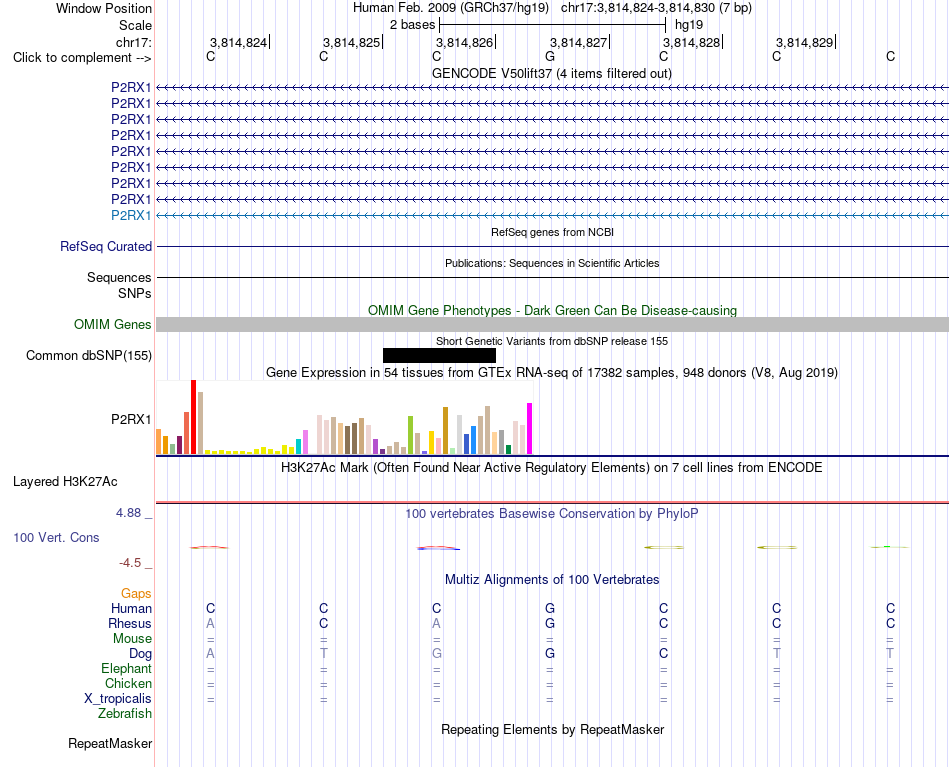Image resolution: width=950 pixels, height=767 pixels.
Task: Click 'Short Genetic Variants from dbSNP' title
Action: 552,341
